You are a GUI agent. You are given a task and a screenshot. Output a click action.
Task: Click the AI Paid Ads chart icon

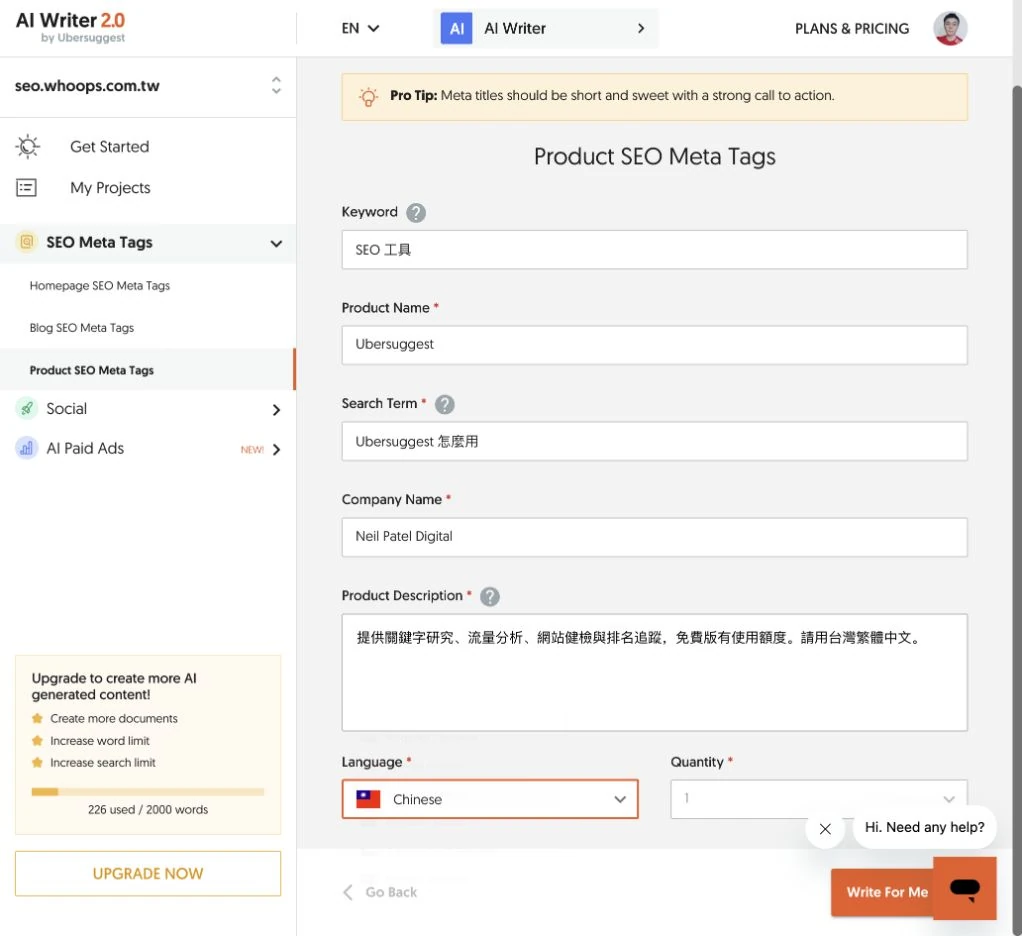click(27, 448)
